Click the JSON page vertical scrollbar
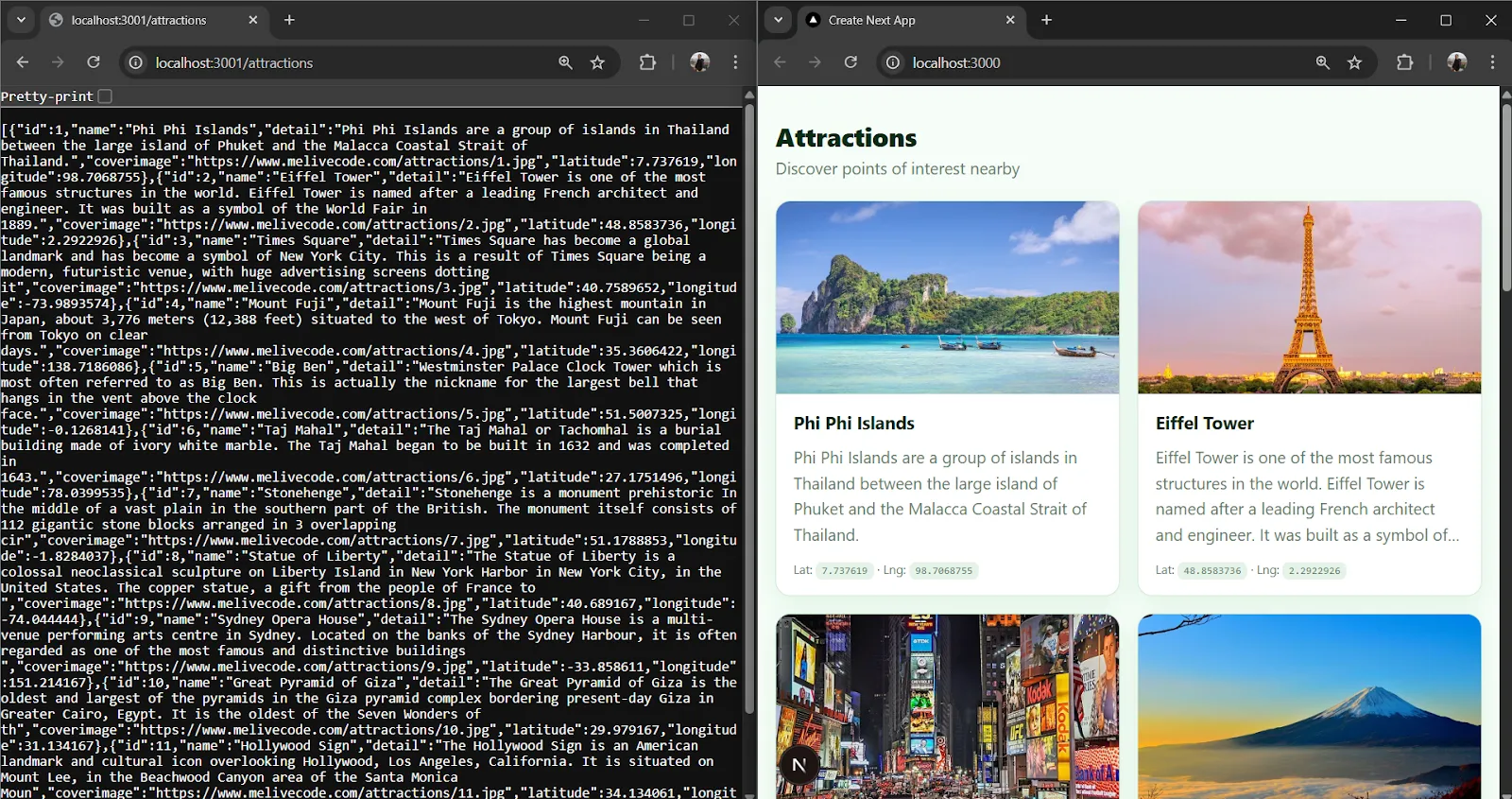Screen dimensions: 1512x799 point(749,407)
